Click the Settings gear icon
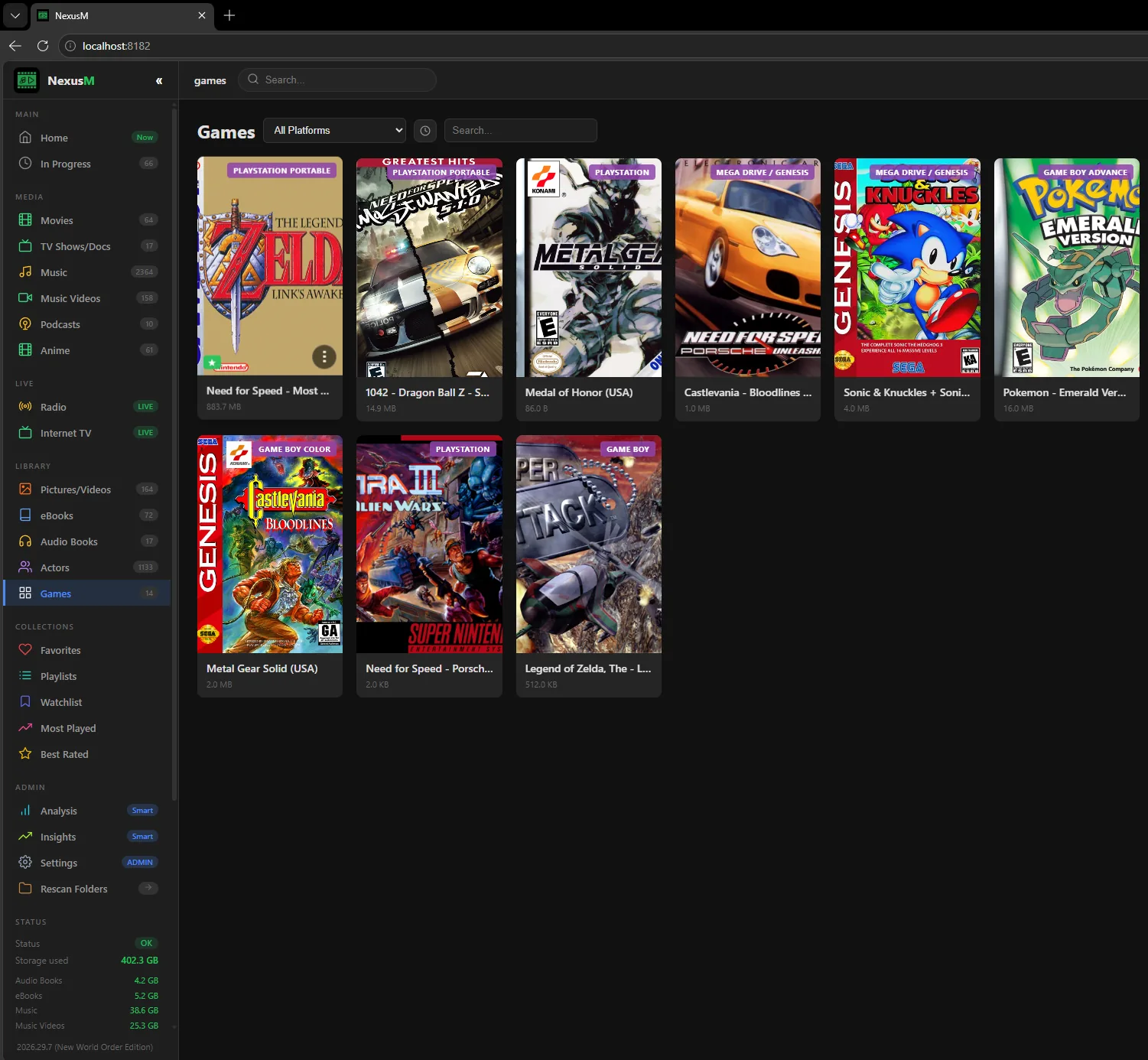Screen dimensions: 1148x1060 tap(25, 863)
